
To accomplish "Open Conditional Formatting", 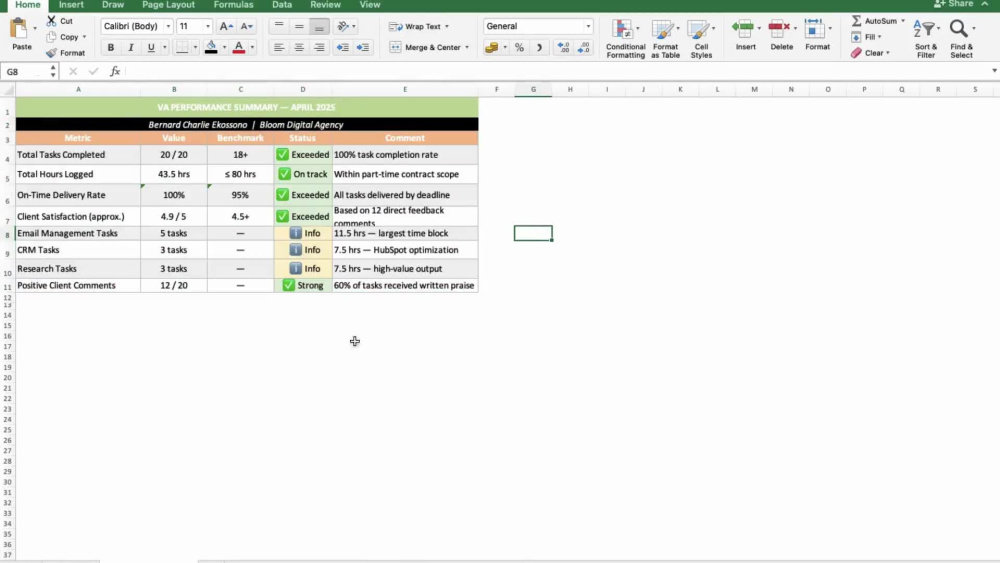I will 625,38.
